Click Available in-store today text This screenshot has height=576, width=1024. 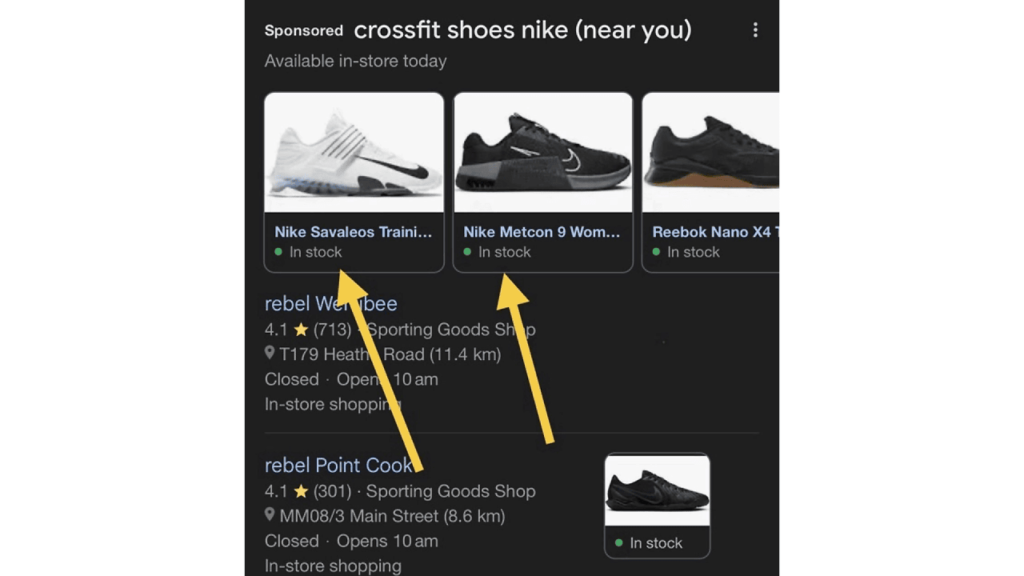[355, 61]
